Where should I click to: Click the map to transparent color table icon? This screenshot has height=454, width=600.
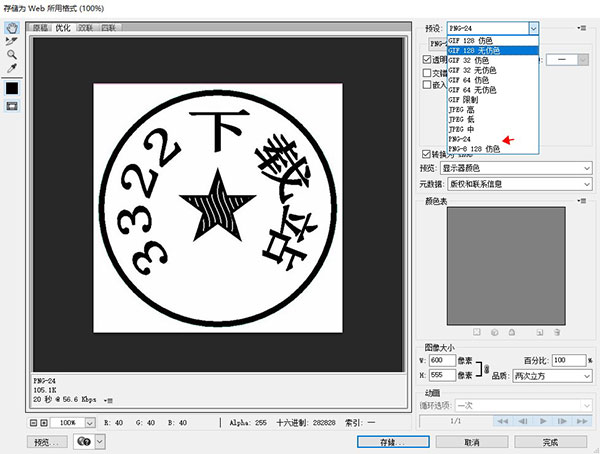[x=476, y=332]
